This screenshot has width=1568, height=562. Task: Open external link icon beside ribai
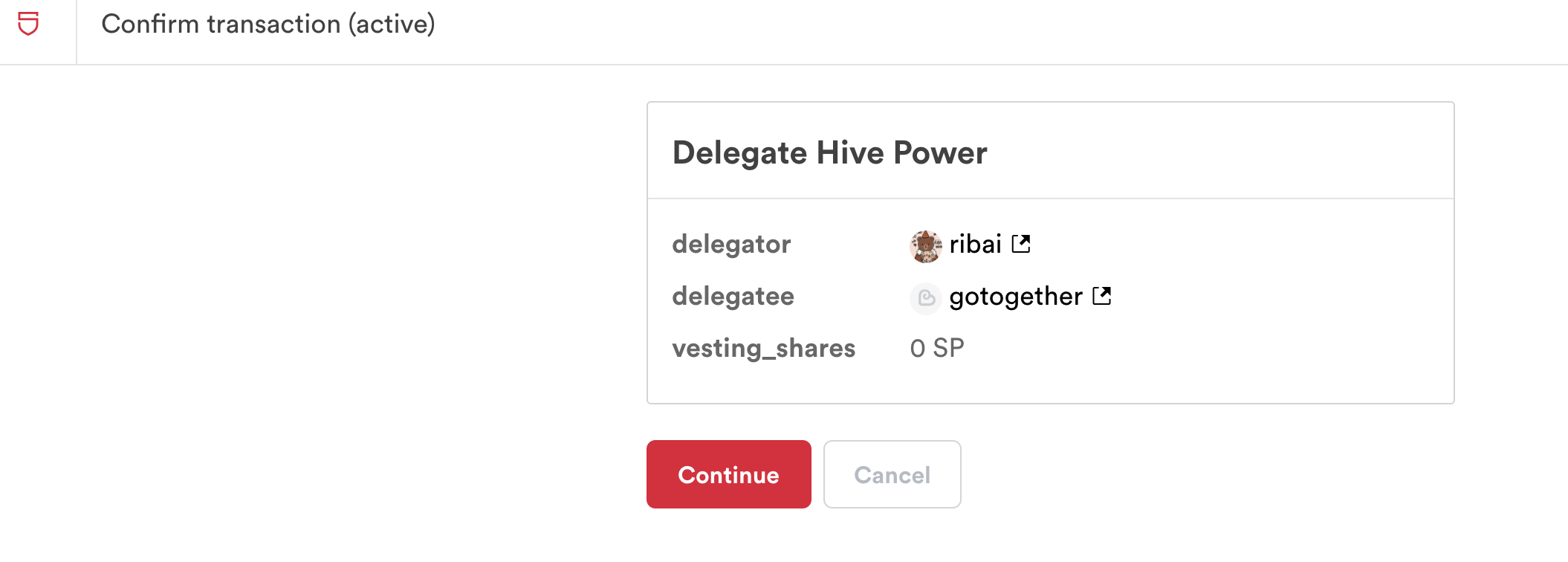[1021, 244]
